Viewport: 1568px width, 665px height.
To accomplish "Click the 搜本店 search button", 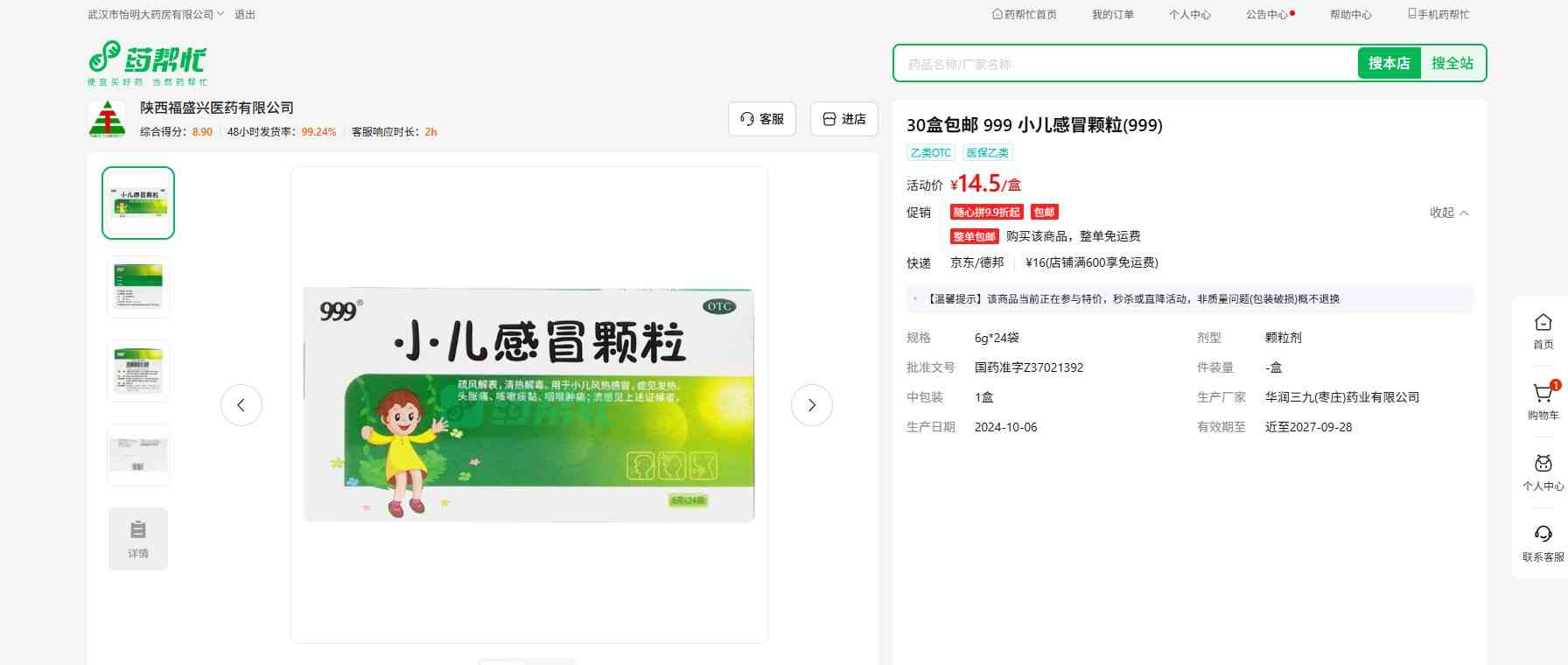I will click(1389, 63).
